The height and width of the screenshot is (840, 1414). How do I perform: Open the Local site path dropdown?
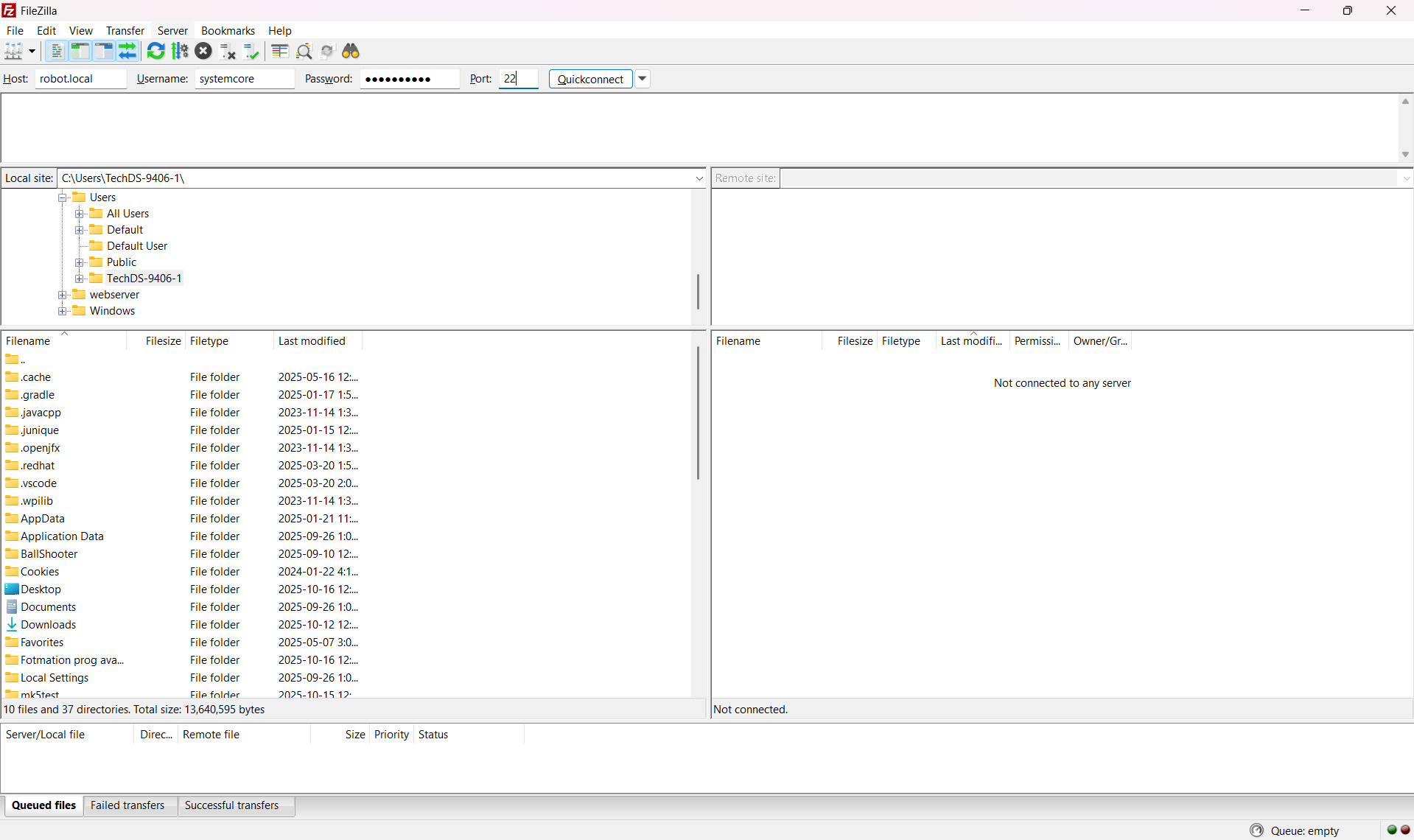699,178
